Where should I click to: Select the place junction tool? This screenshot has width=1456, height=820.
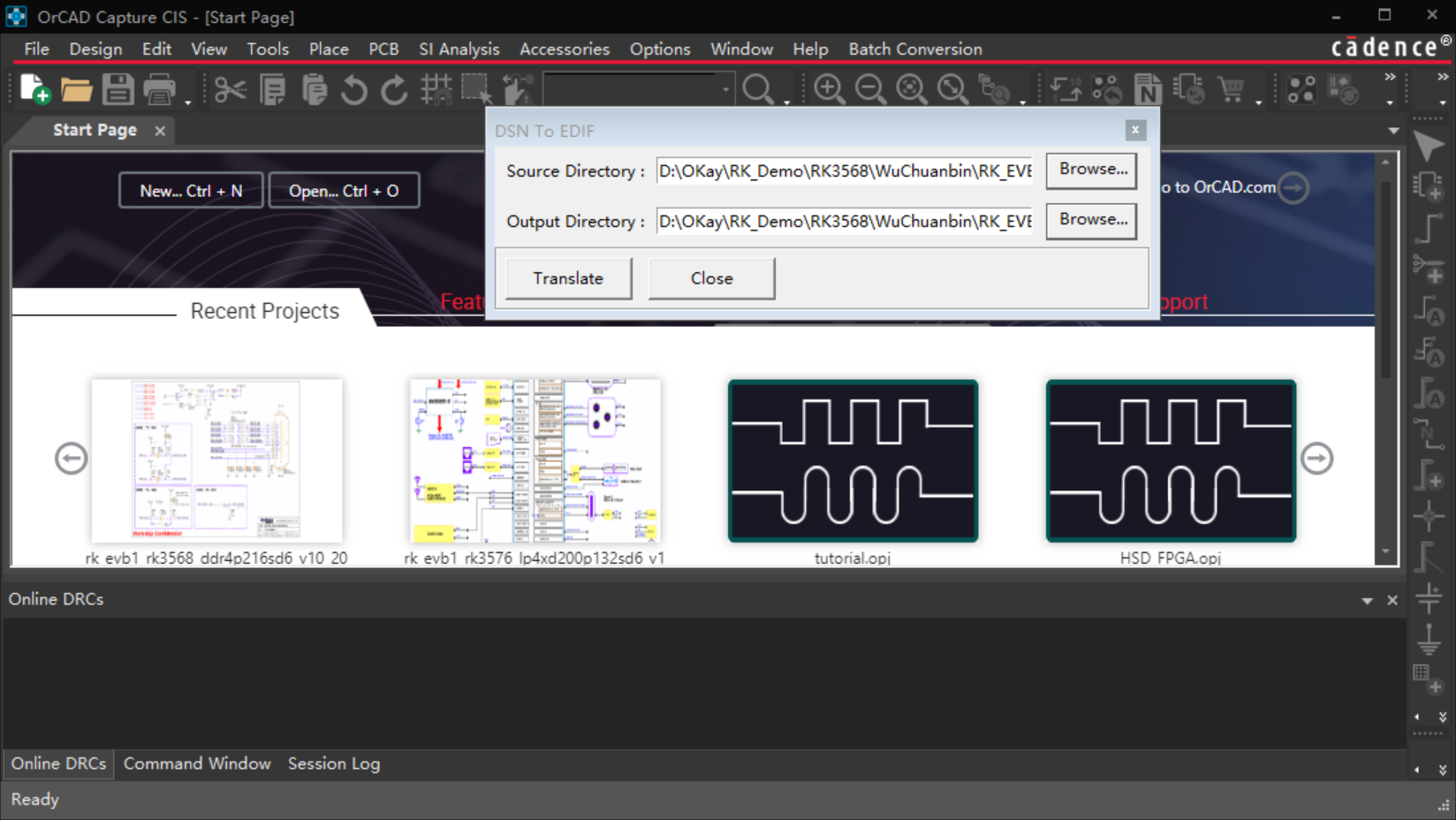pos(1429,516)
